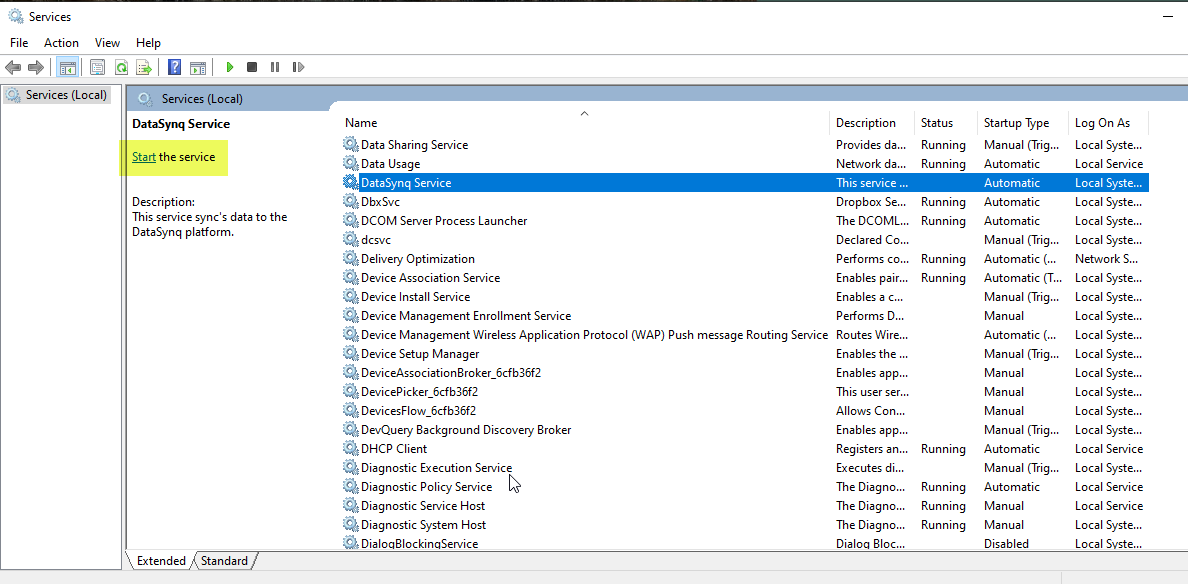Select Diagnostic Execution Service name
Image resolution: width=1188 pixels, height=584 pixels.
click(x=436, y=467)
